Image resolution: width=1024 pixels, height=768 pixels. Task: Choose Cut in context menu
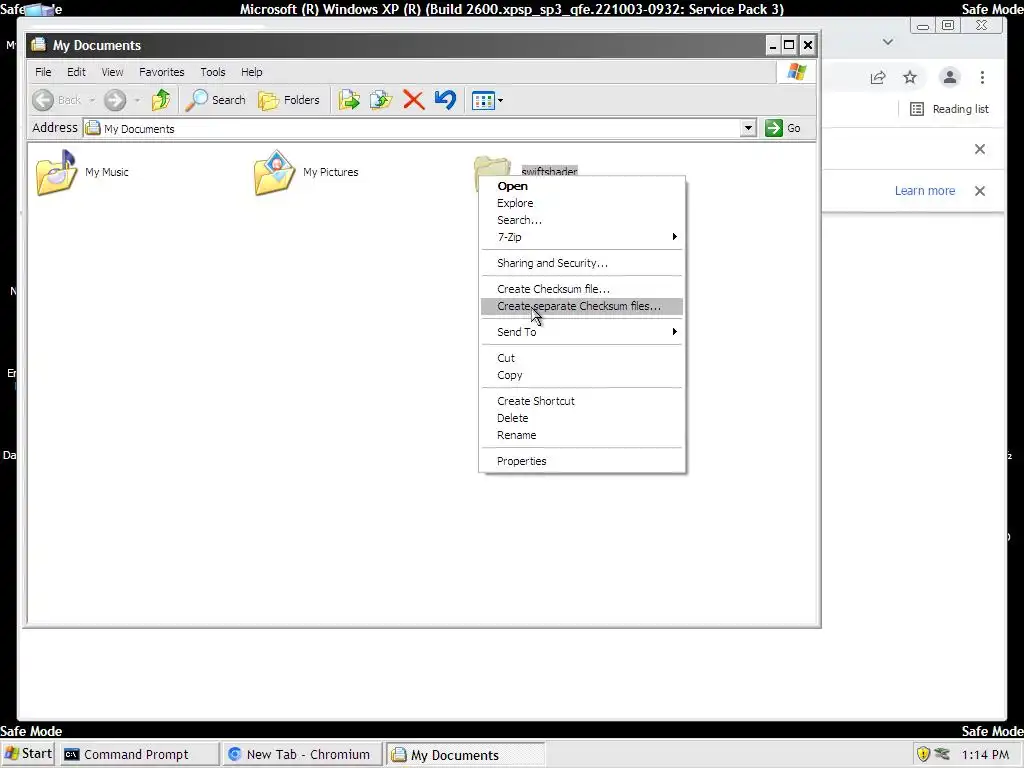(583, 358)
